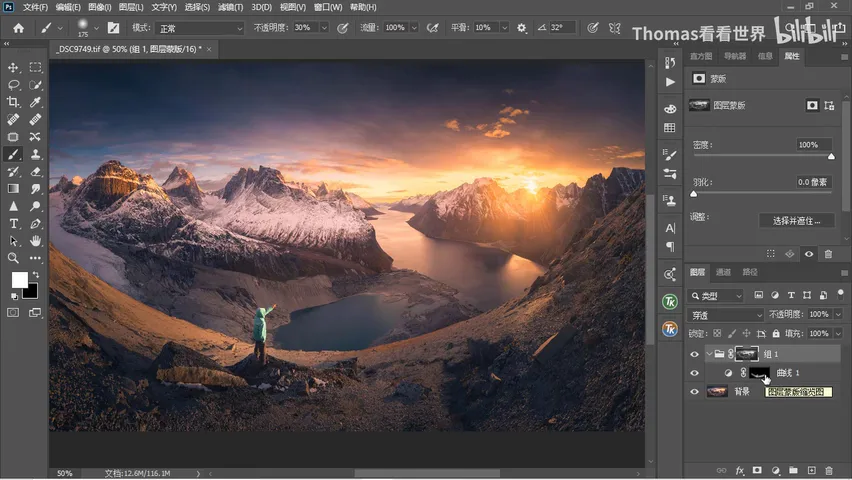Click the white foreground color swatch
The width and height of the screenshot is (852, 480).
coord(20,279)
